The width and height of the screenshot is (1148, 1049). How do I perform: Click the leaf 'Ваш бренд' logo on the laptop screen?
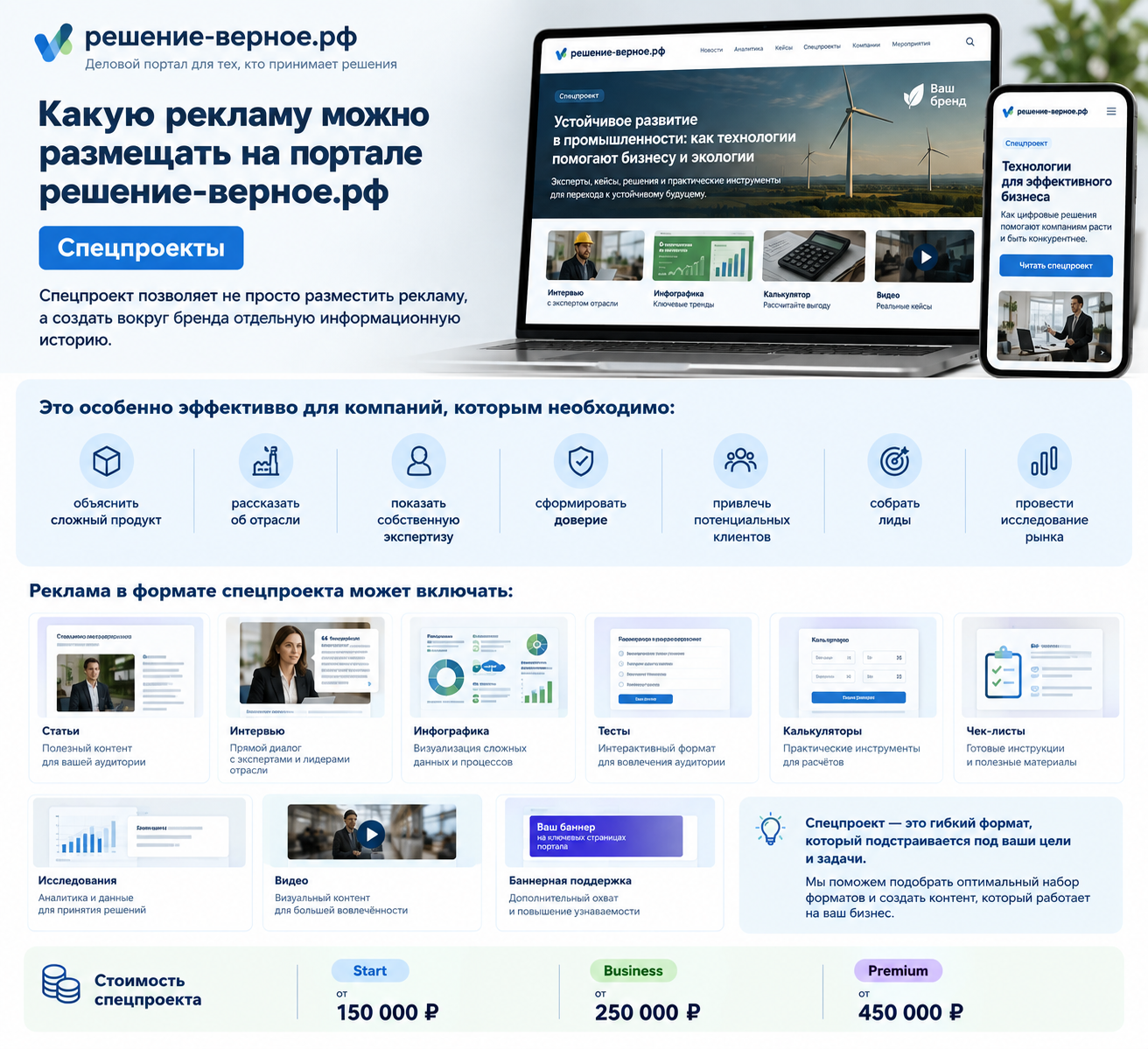(934, 95)
